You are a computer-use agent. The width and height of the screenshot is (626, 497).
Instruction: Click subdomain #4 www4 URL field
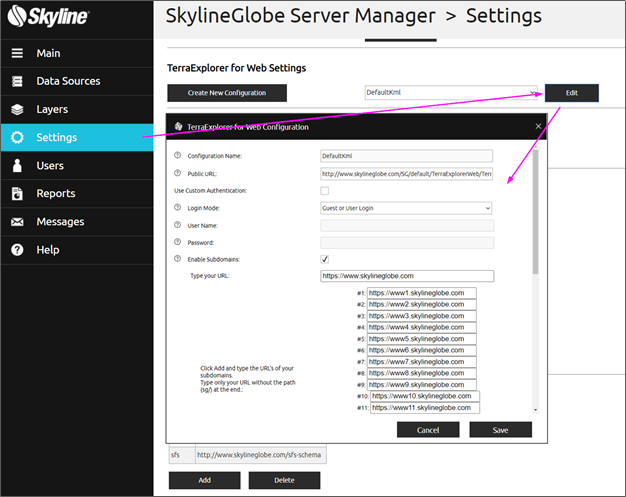[x=422, y=327]
